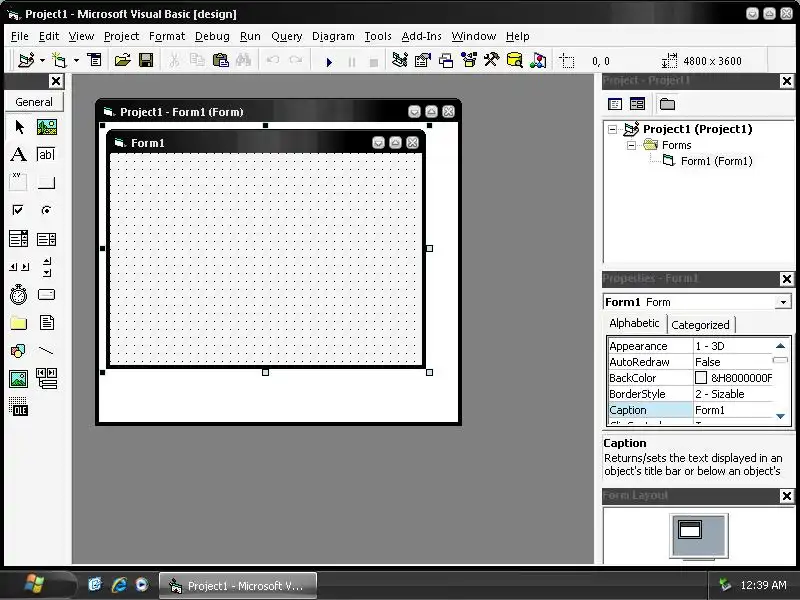
Task: Switch to the Categorized properties tab
Action: point(701,325)
